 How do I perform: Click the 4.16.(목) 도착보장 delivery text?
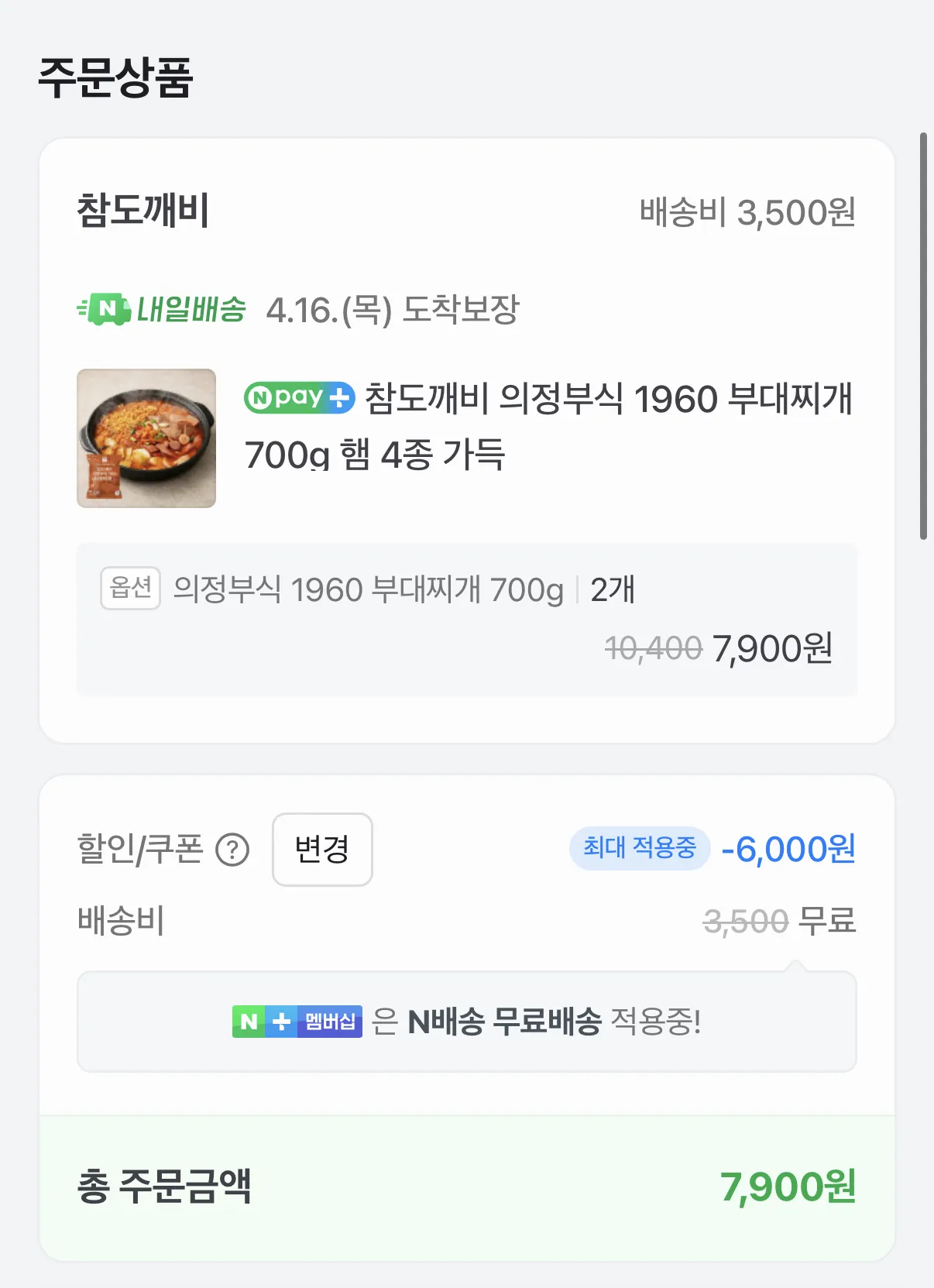pos(393,311)
